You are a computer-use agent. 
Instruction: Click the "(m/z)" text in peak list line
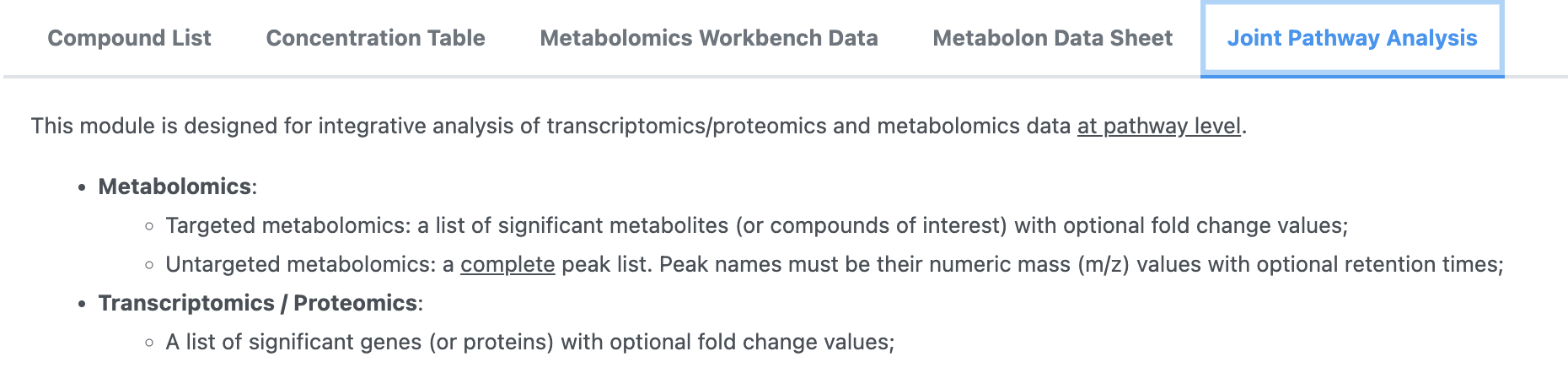[x=1104, y=264]
